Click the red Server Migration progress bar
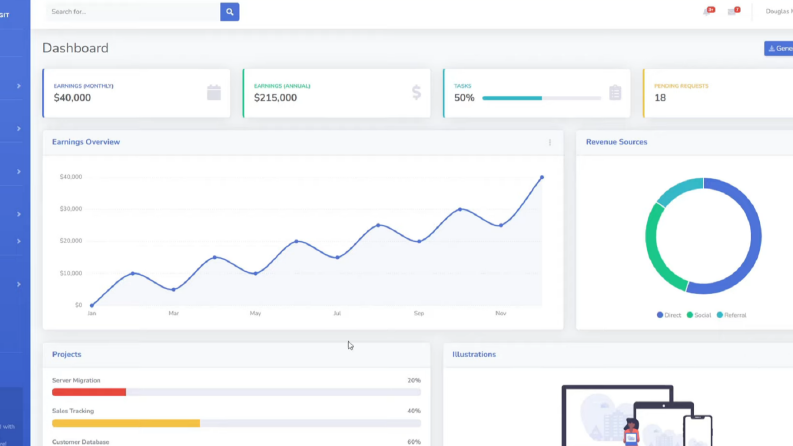 point(89,392)
